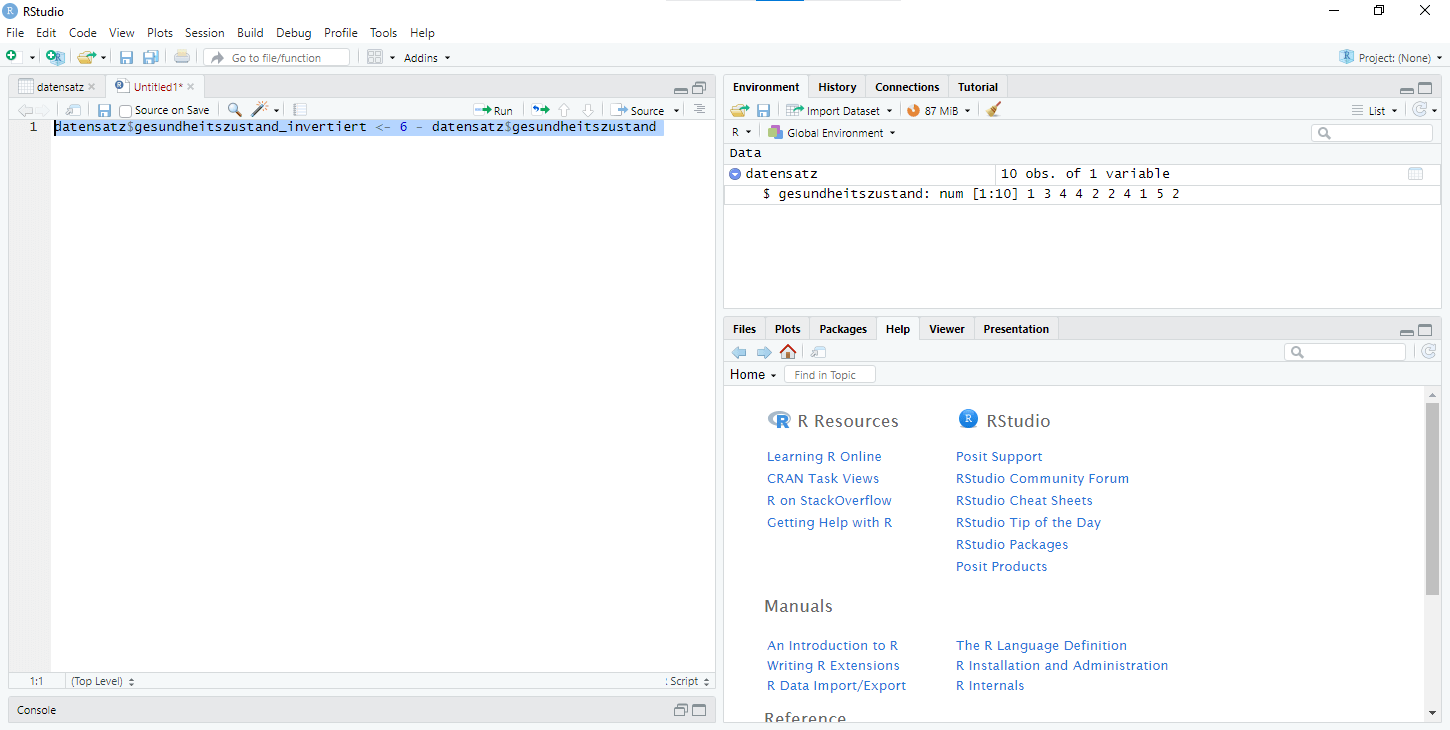Maximize the Console pane

[699, 710]
